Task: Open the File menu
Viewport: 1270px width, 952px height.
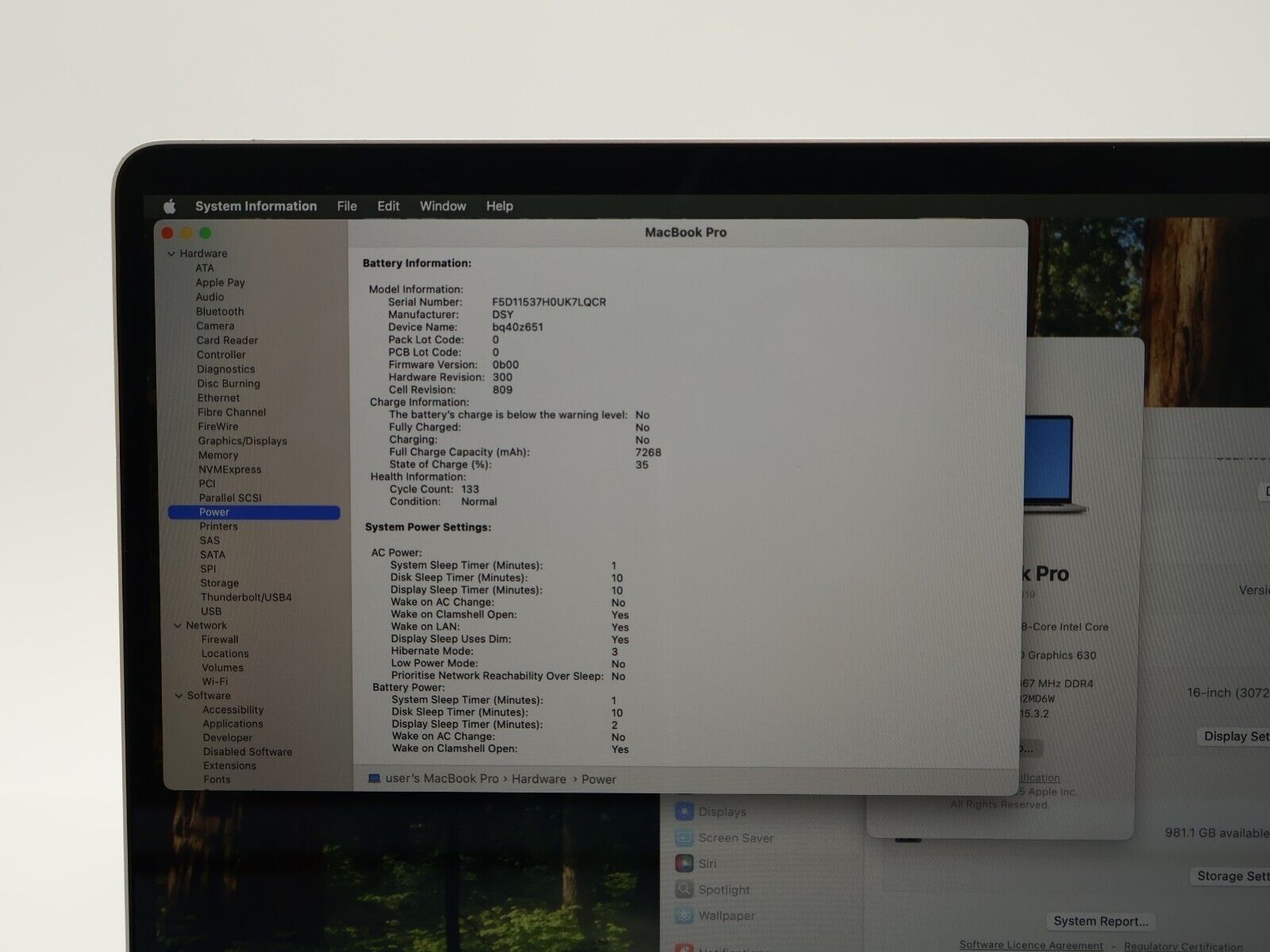Action: (x=347, y=206)
